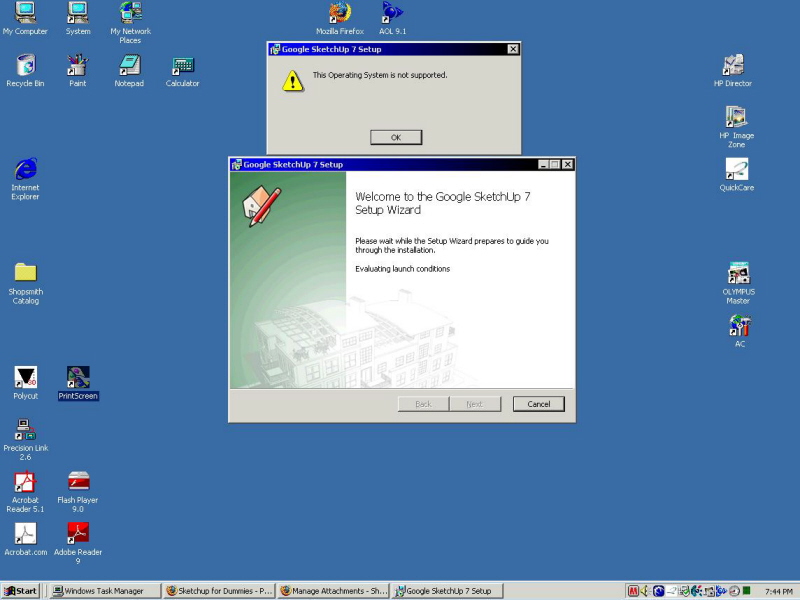Select the Acrobat.com desktop shortcut
Viewport: 800px width, 600px height.
[26, 539]
